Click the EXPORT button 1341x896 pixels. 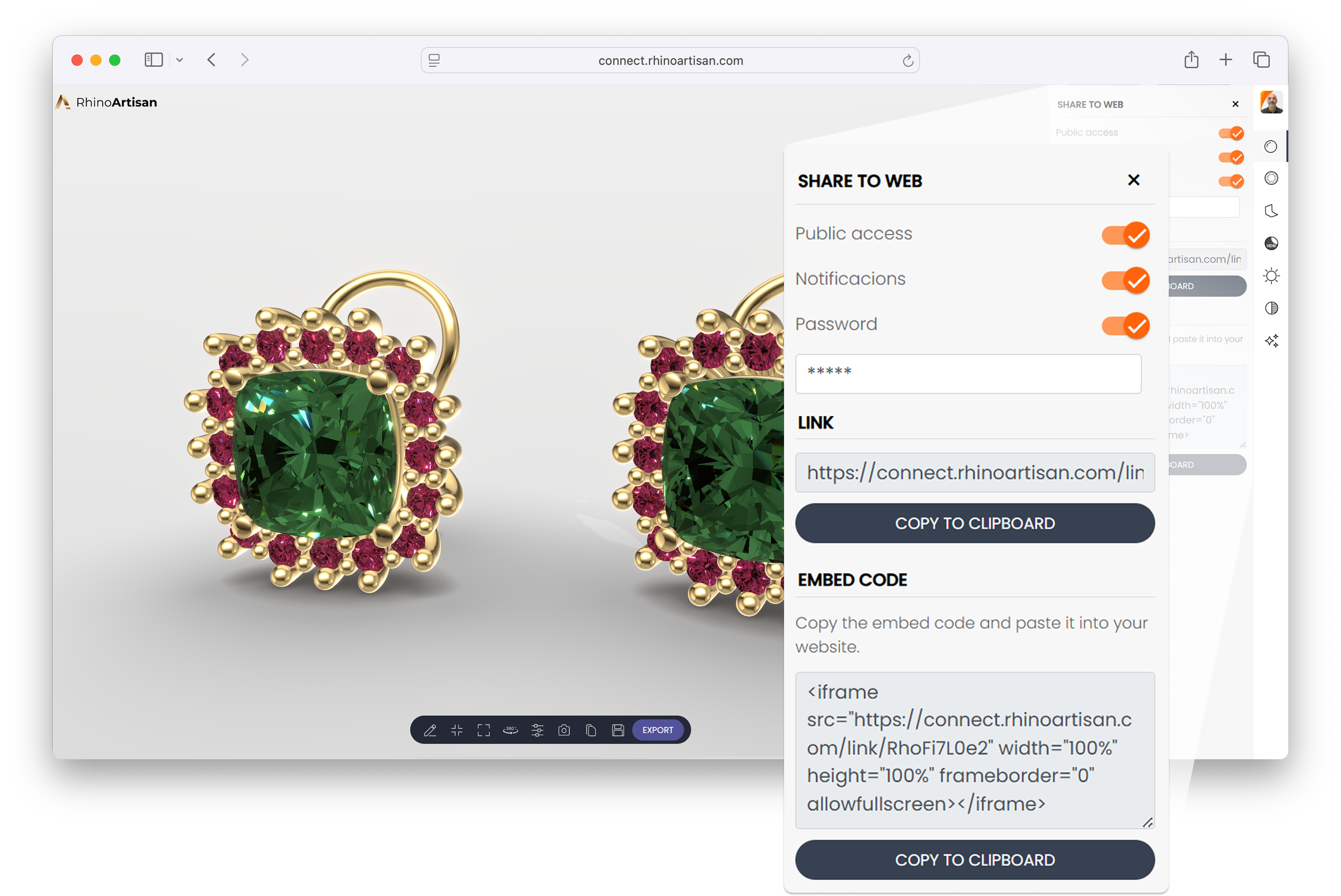tap(658, 730)
